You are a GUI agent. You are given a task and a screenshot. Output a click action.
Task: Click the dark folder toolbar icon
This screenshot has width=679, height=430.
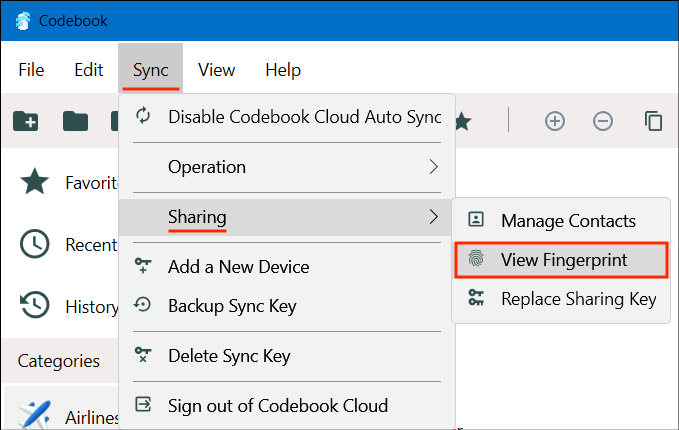tap(75, 121)
